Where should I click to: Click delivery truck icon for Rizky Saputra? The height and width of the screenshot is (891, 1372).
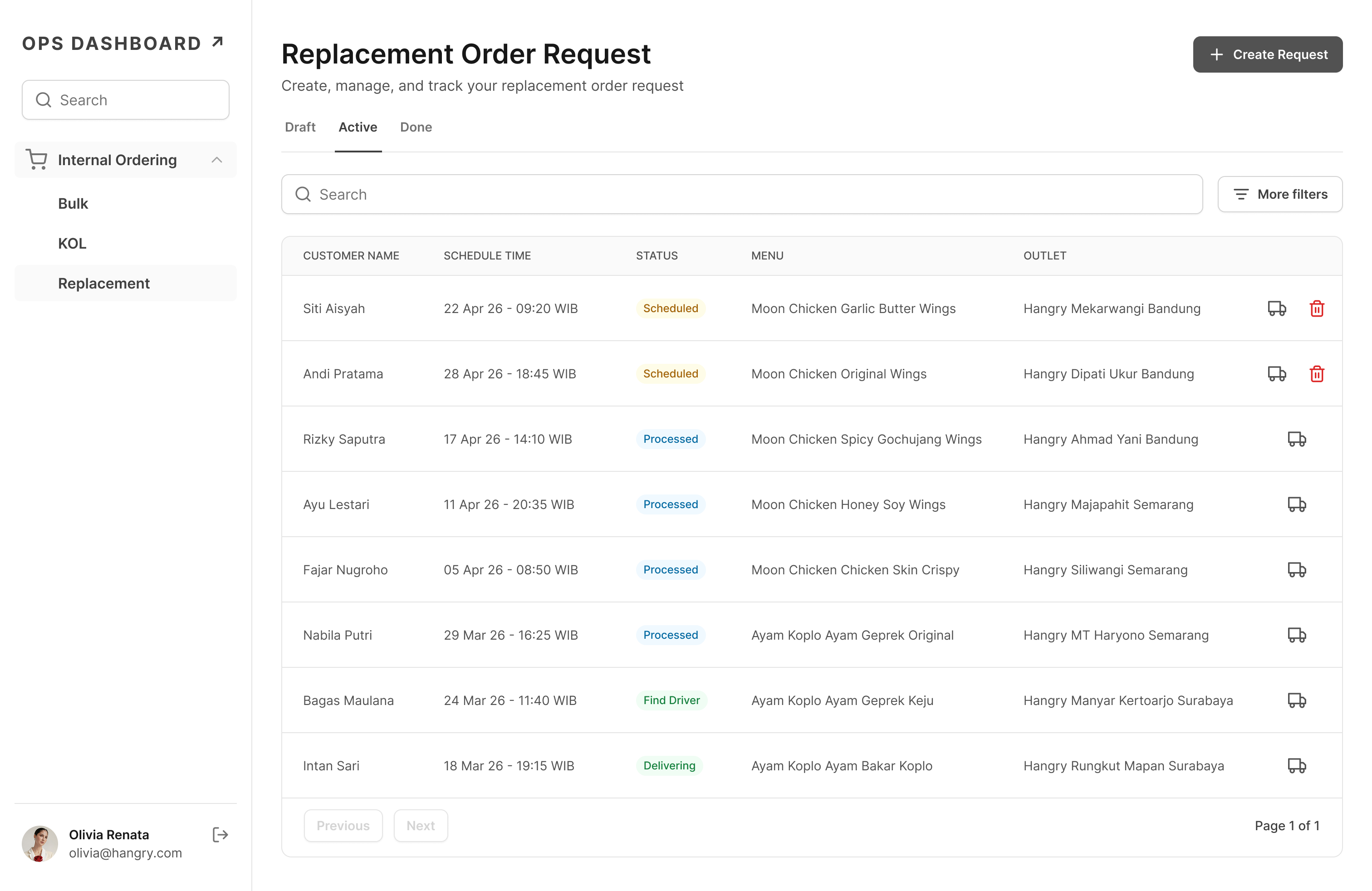point(1297,439)
